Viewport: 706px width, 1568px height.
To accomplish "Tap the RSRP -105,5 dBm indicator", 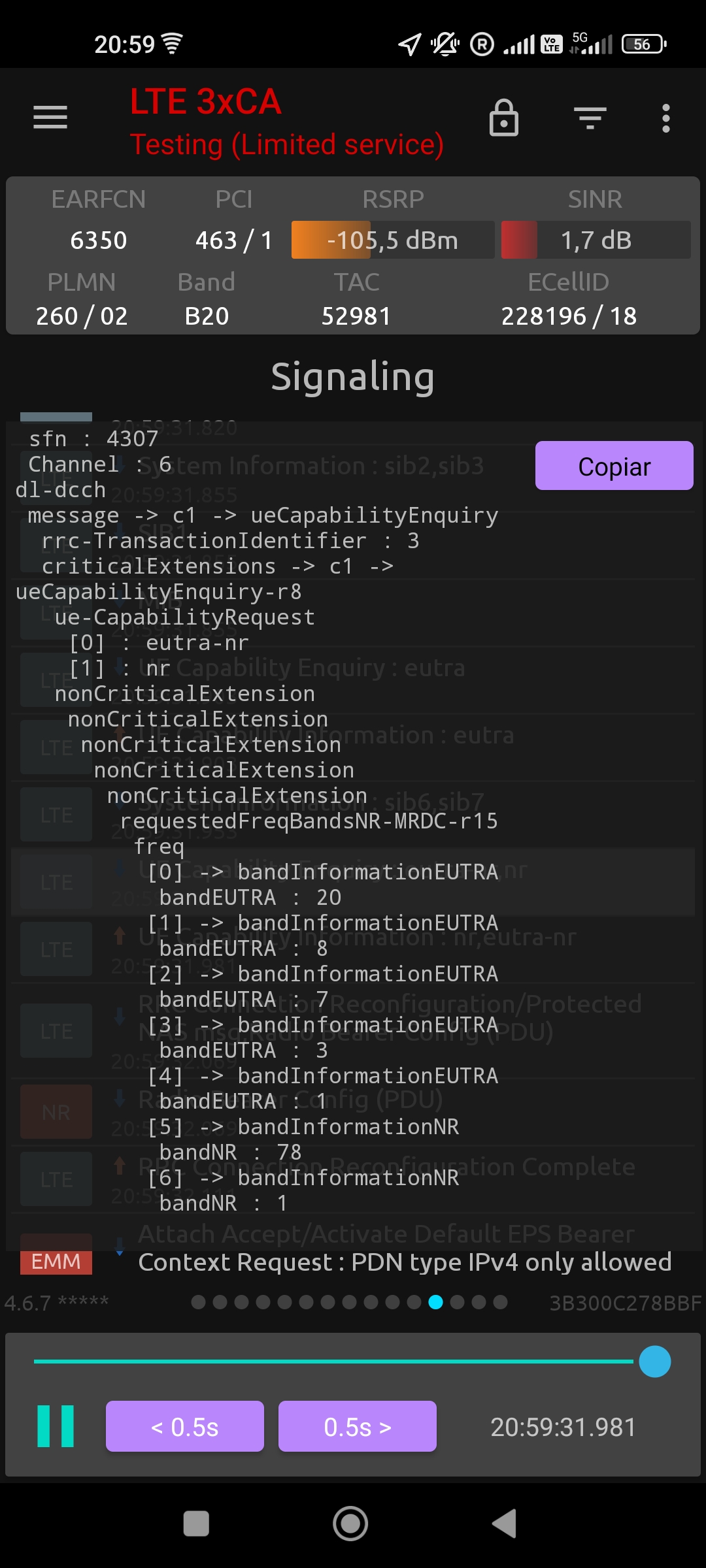I will point(392,240).
